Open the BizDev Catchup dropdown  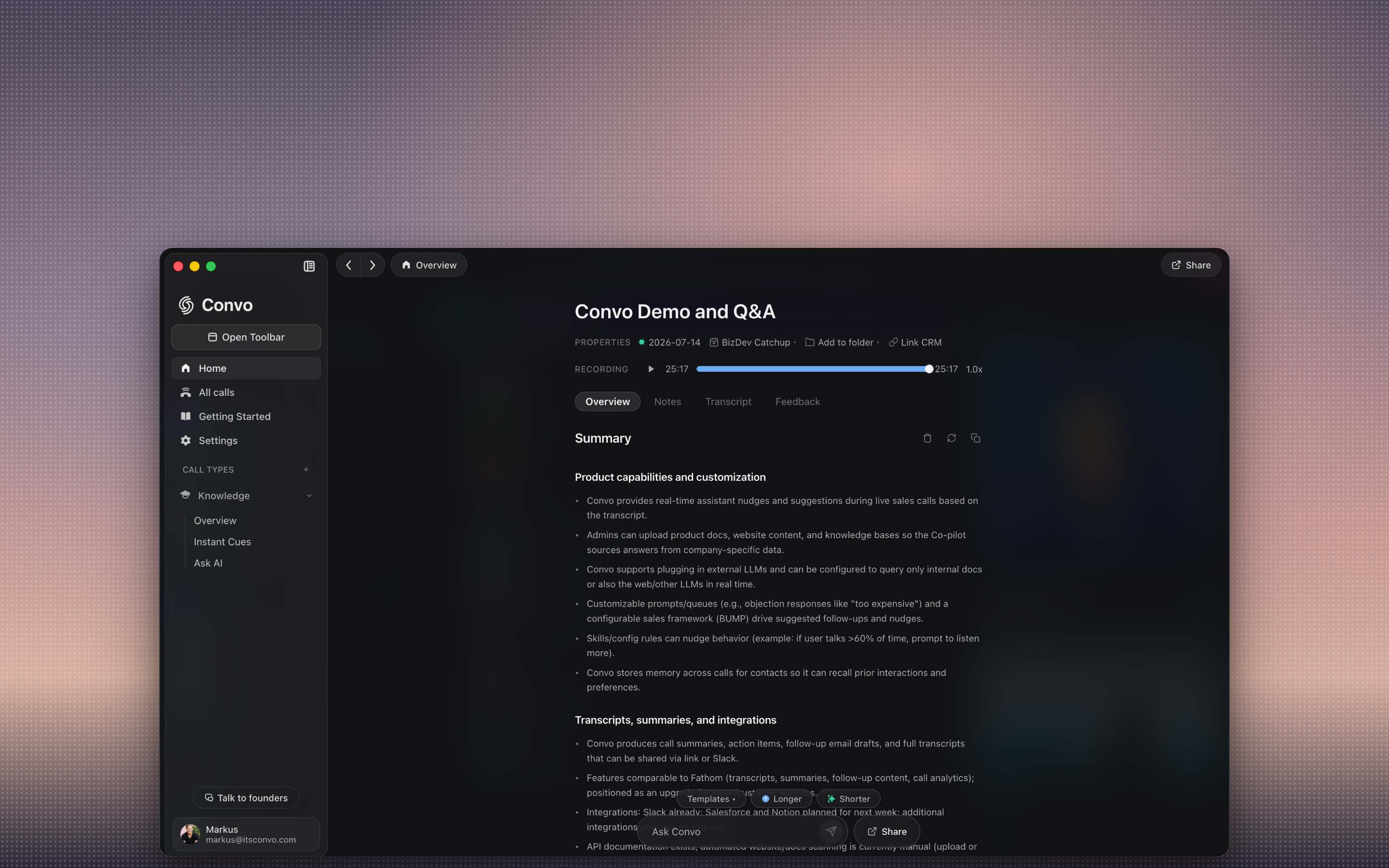(752, 342)
